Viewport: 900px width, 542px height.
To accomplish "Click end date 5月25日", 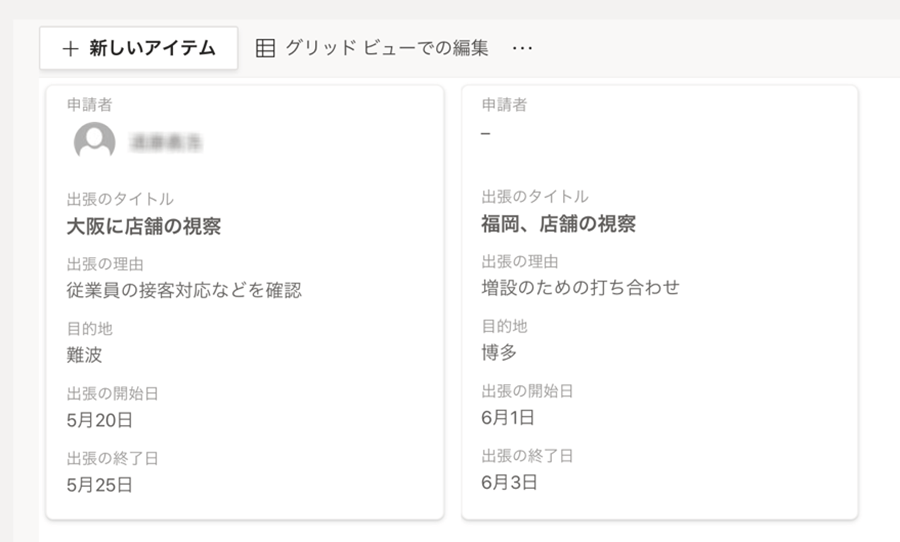I will pos(100,485).
